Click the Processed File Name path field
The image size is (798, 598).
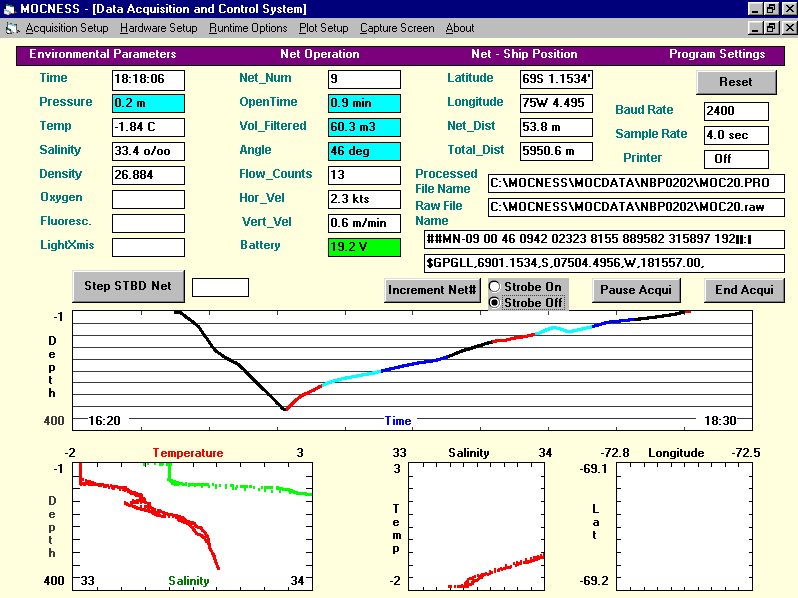[x=636, y=183]
